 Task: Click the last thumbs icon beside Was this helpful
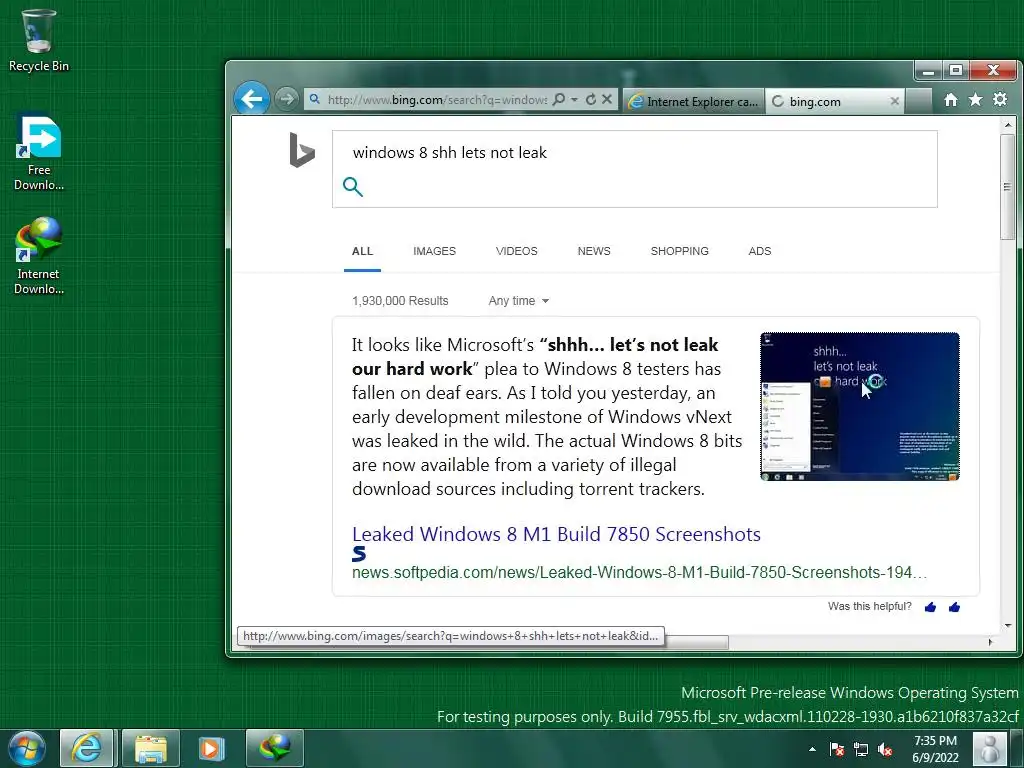(954, 607)
